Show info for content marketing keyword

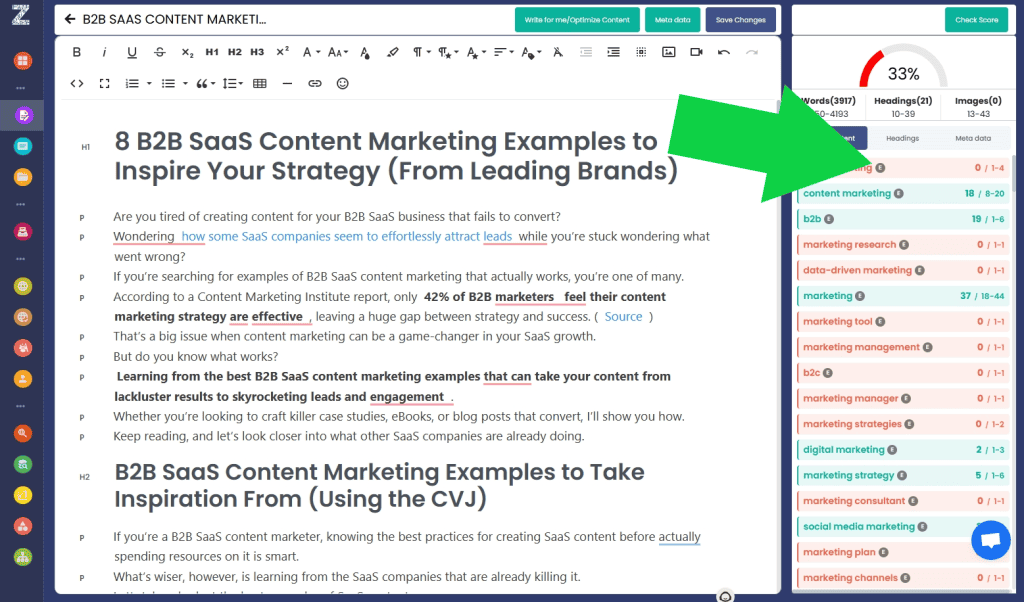pyautogui.click(x=899, y=194)
